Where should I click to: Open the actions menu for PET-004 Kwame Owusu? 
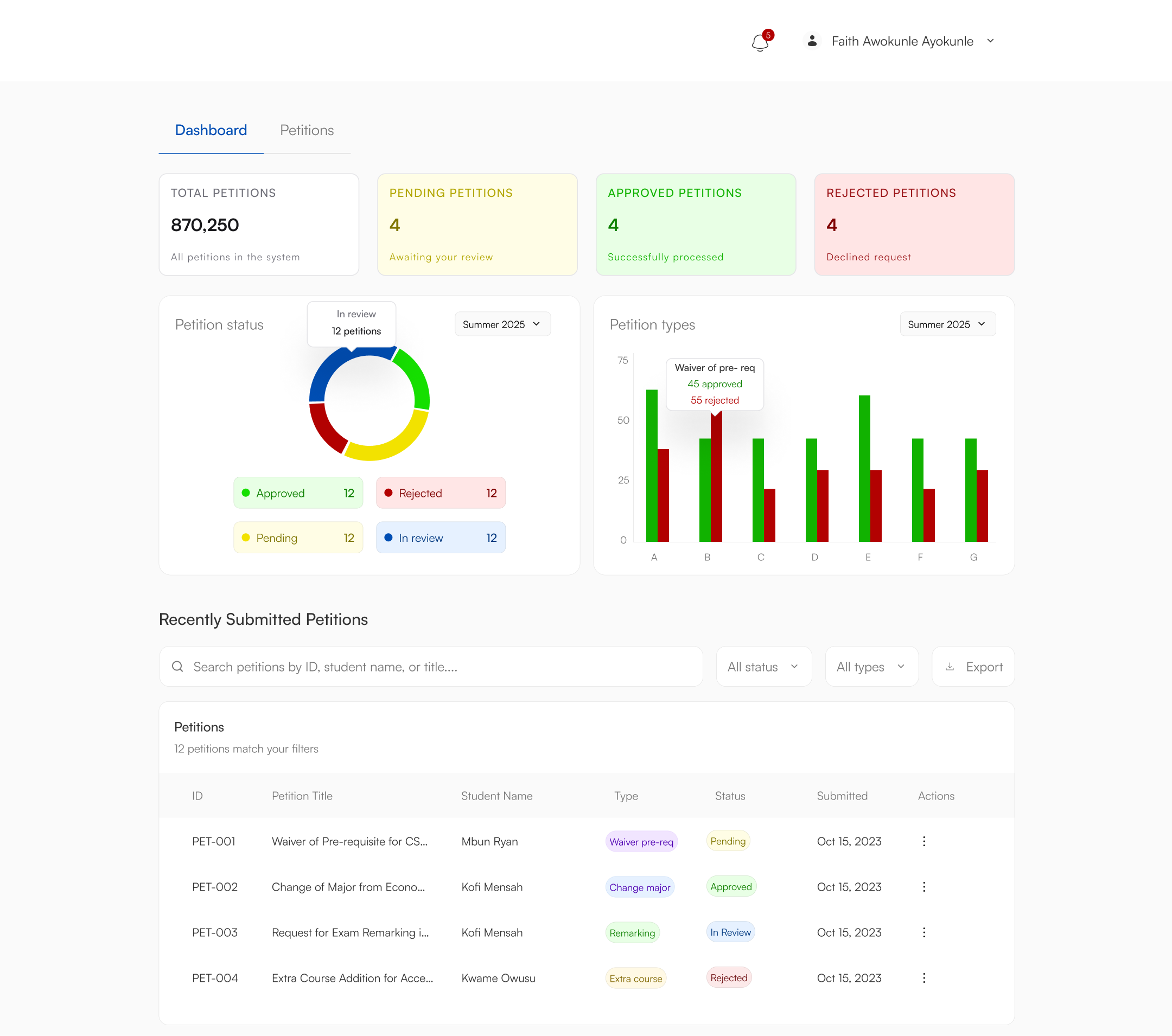923,978
